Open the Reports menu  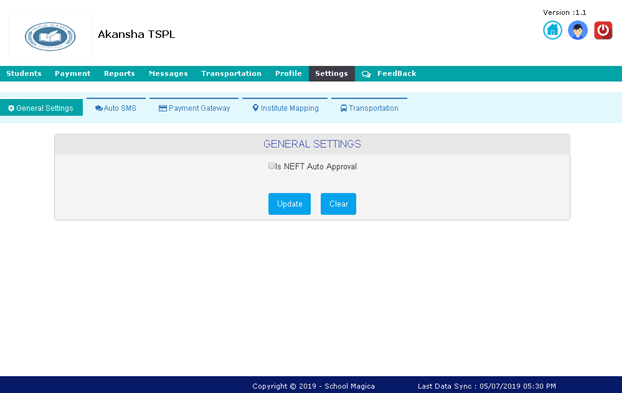click(119, 73)
